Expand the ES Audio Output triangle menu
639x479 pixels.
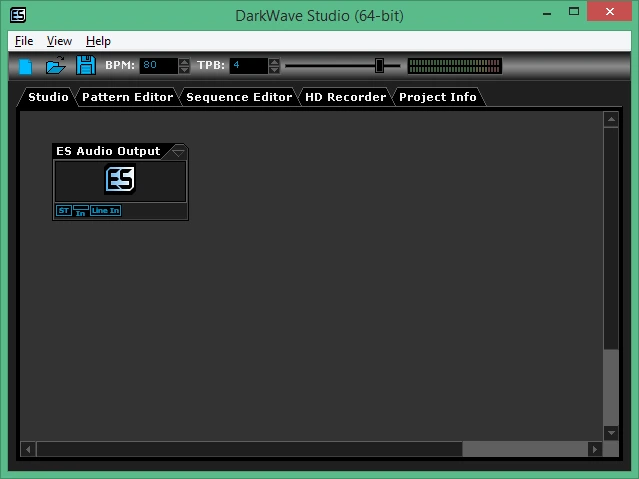click(x=178, y=153)
